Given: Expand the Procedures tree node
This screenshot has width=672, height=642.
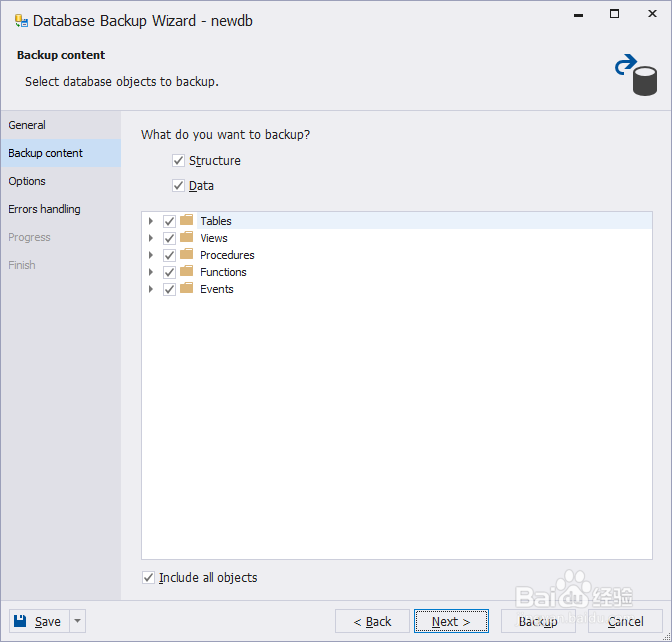Looking at the screenshot, I should [x=150, y=255].
